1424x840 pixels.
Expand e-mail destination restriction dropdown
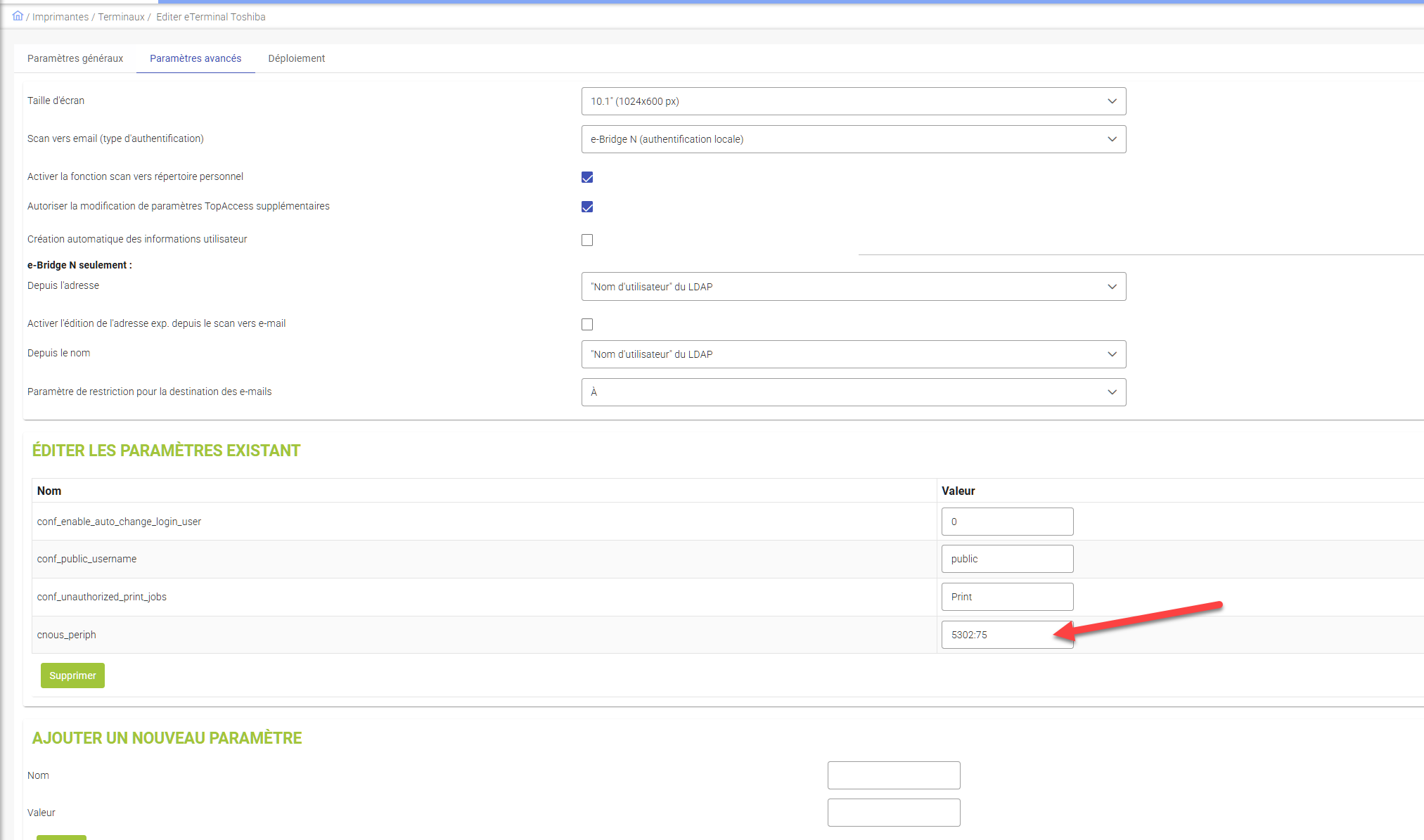(853, 392)
